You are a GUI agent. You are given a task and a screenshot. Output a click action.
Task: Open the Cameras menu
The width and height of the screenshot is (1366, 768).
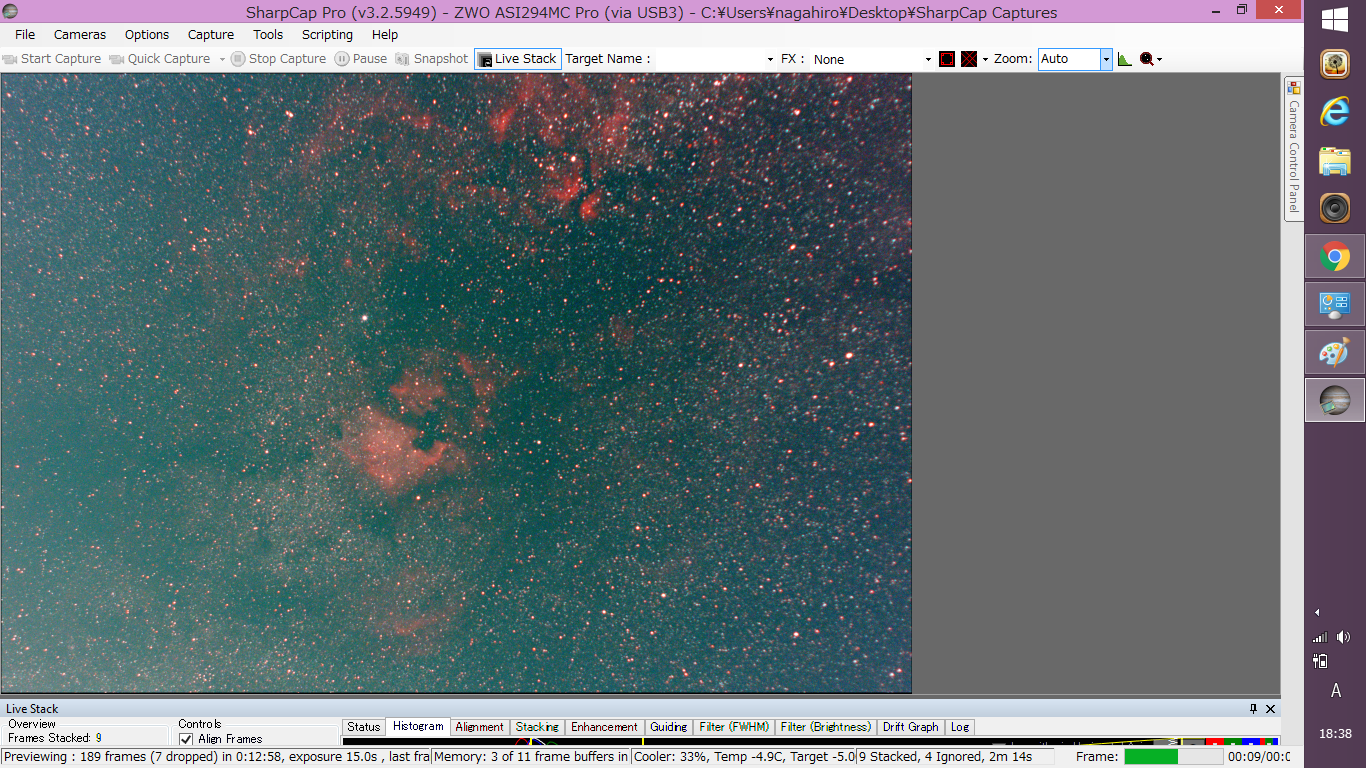[80, 34]
